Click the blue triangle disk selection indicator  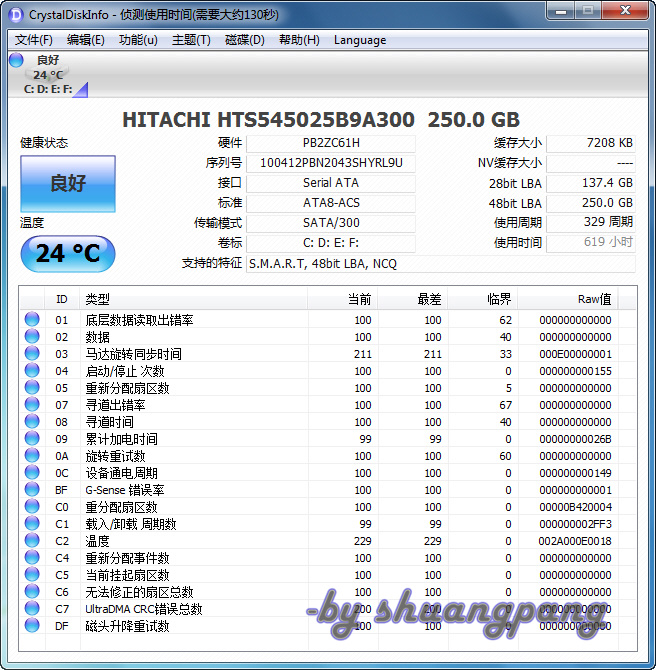81,90
